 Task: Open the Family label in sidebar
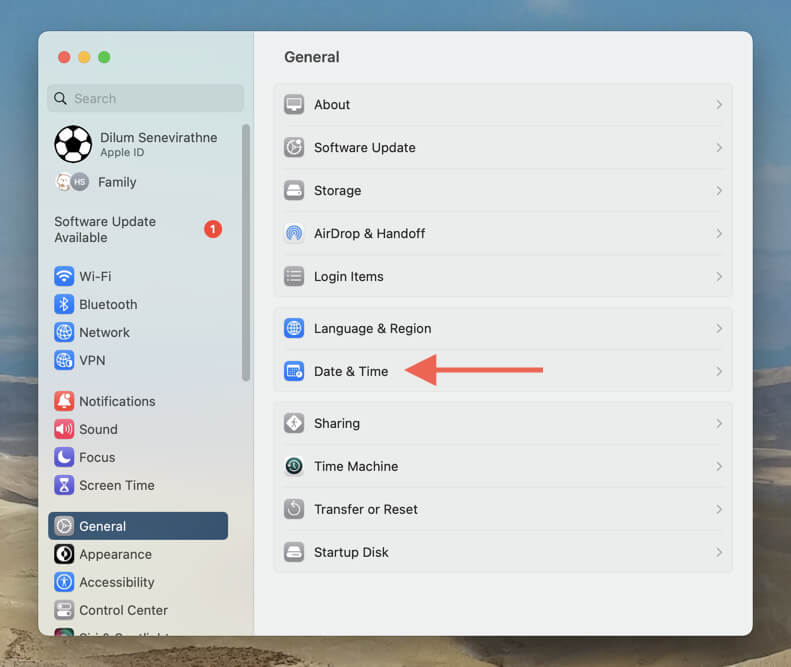[117, 182]
